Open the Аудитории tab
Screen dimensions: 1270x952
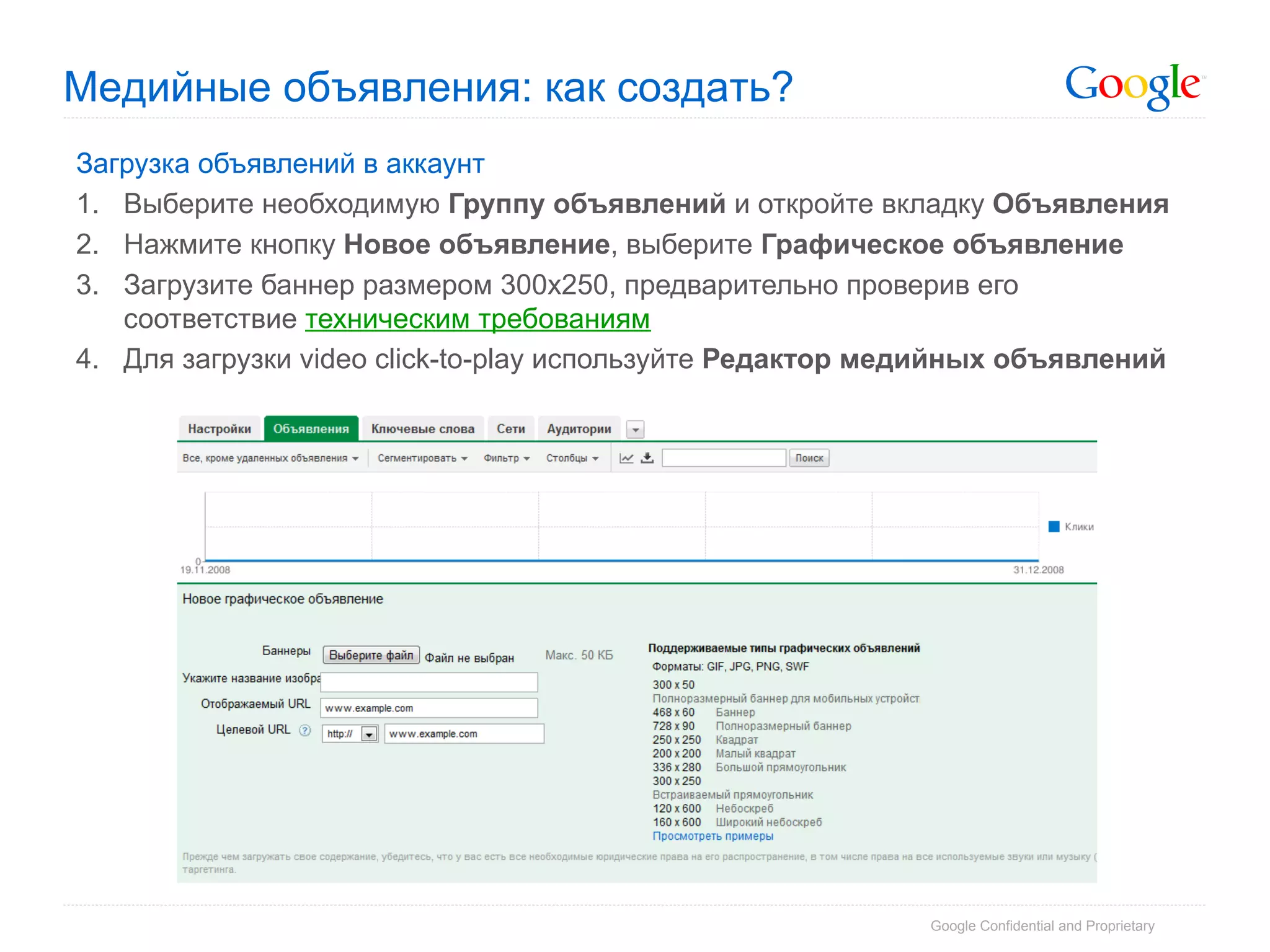579,429
